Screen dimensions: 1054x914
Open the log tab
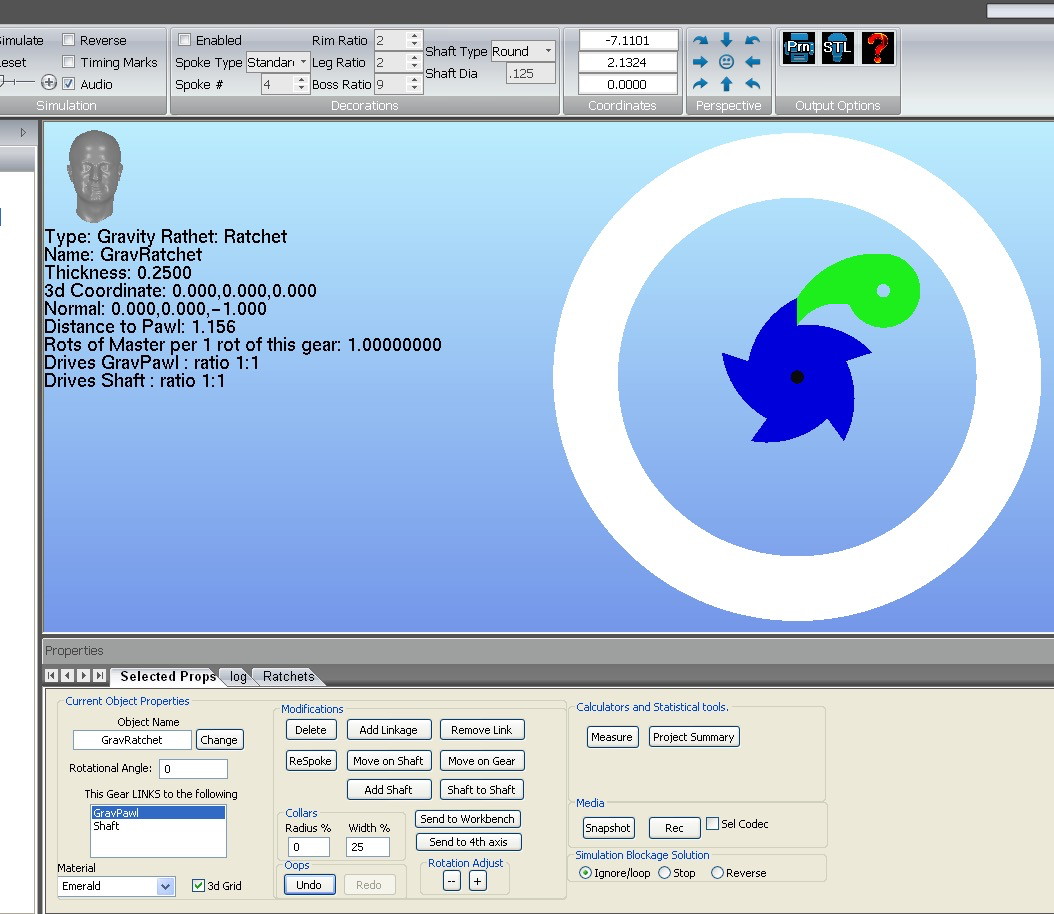point(238,677)
